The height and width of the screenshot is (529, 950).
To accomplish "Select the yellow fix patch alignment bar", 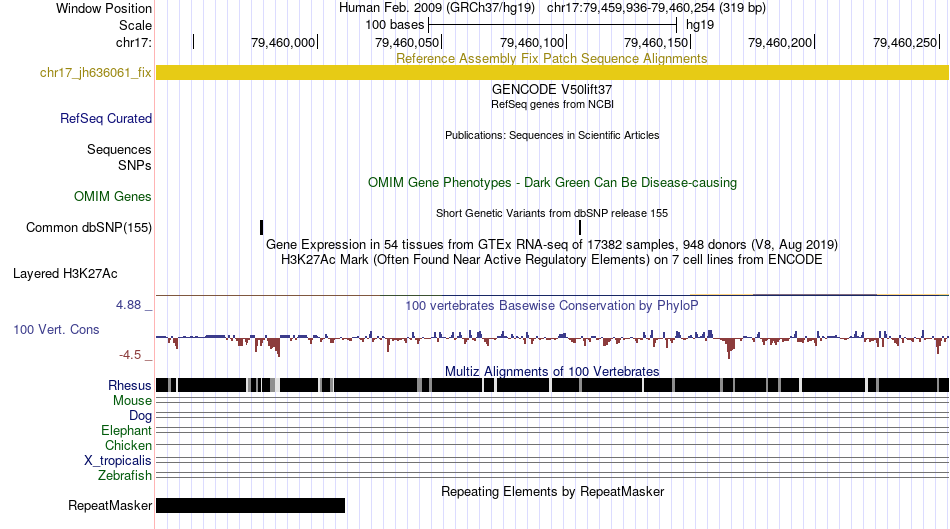I will (x=552, y=73).
